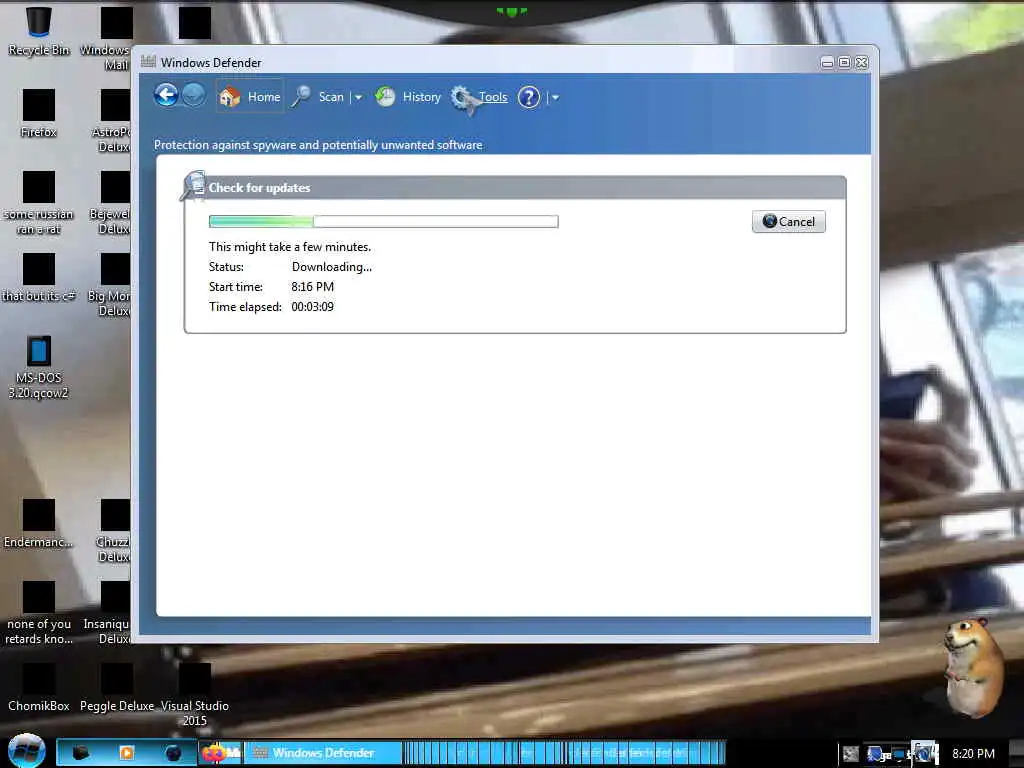Select the Endermanc... desktop icon
The image size is (1024, 768).
[x=39, y=524]
